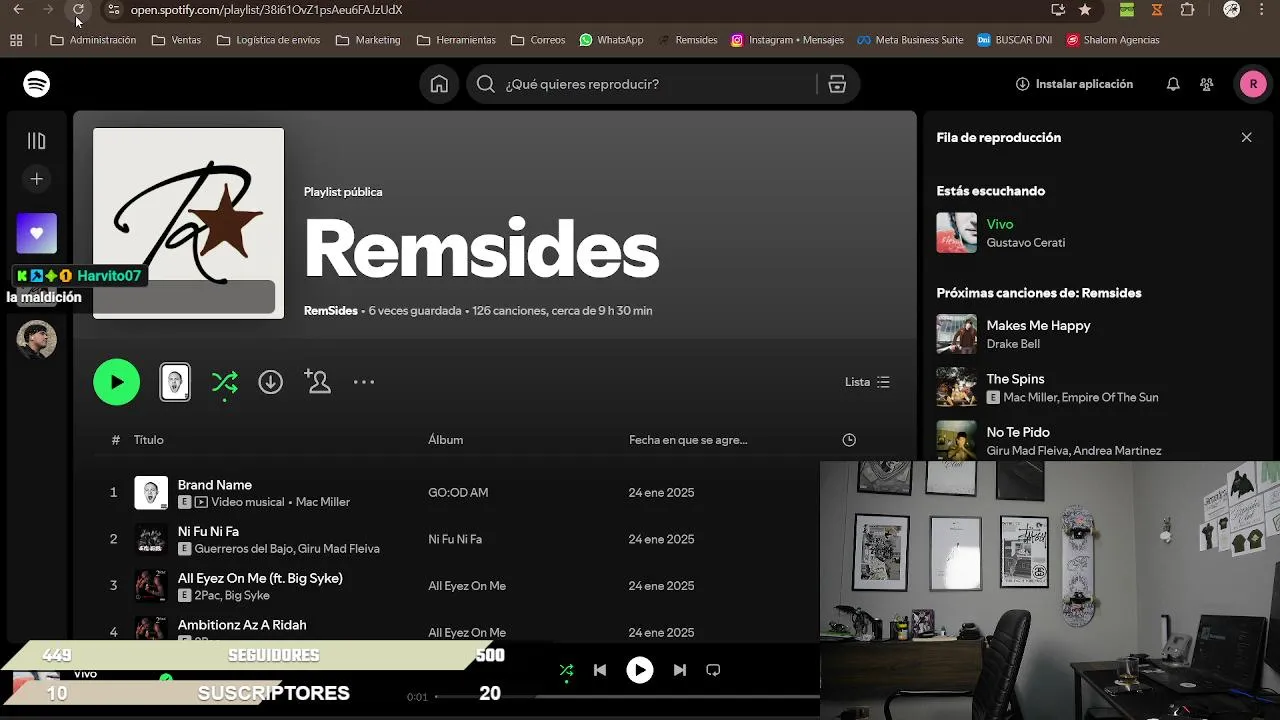
Task: Click the ¿Qué quieres reproducir? search field
Action: point(661,84)
